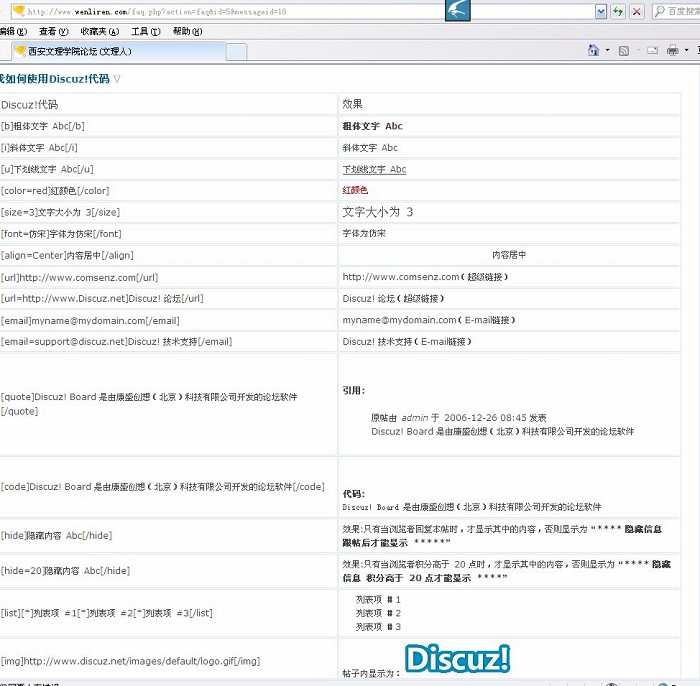Click the green Refresh button
The image size is (700, 686).
(x=618, y=12)
